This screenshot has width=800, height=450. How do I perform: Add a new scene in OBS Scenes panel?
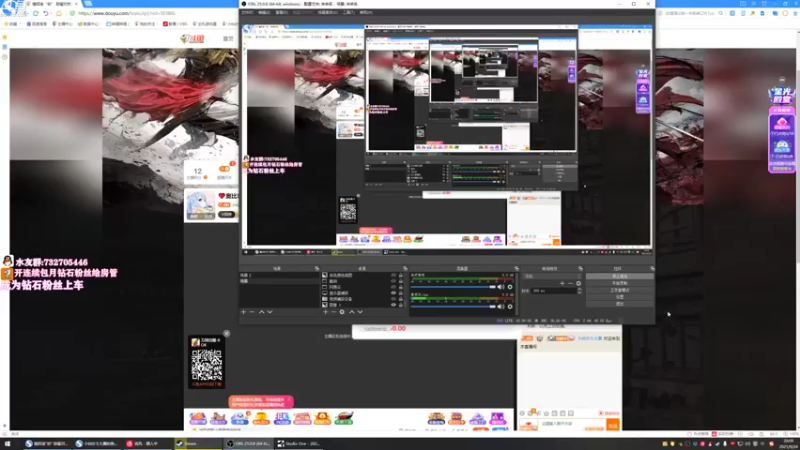coord(243,312)
